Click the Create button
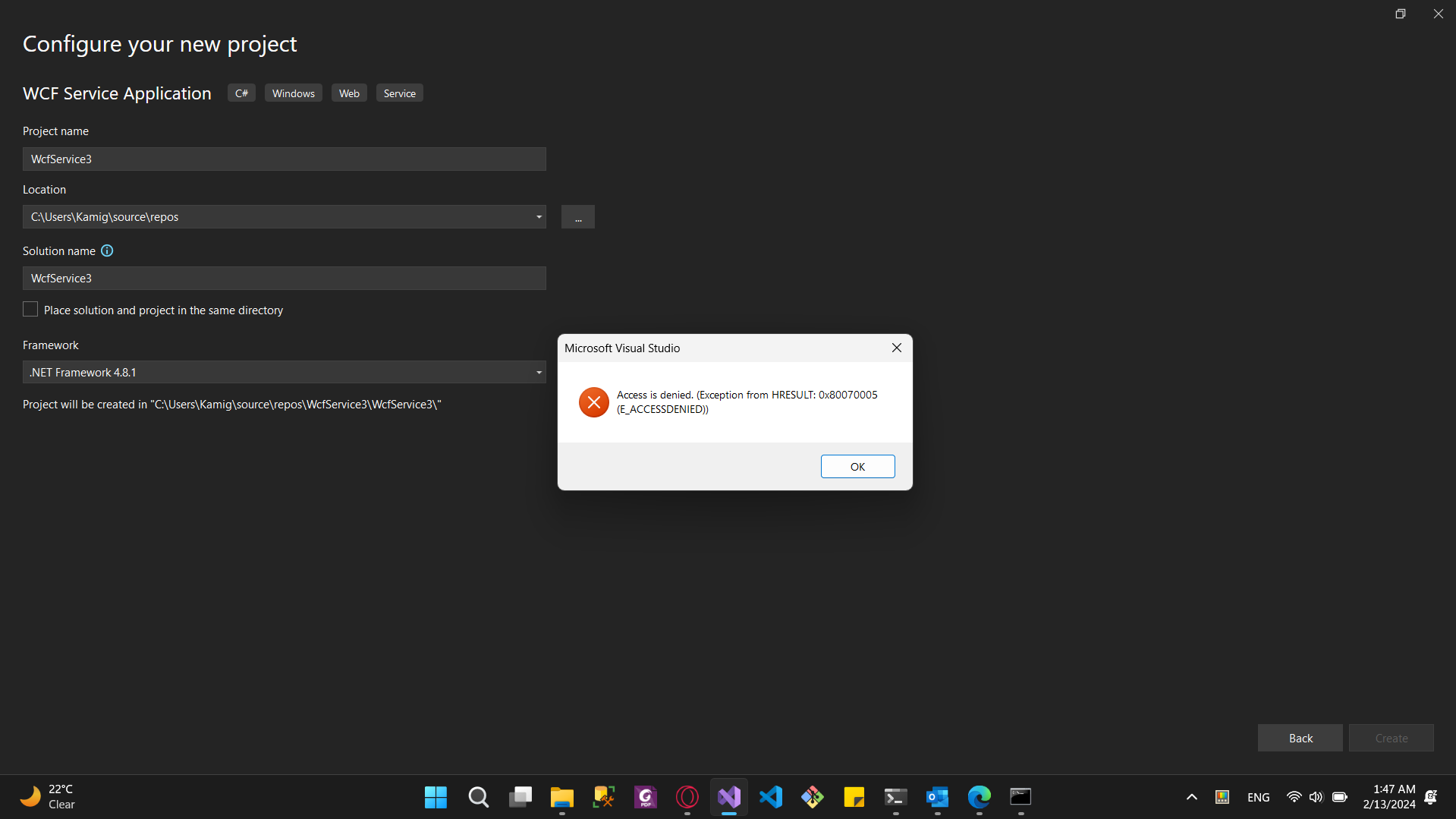 pos(1392,738)
